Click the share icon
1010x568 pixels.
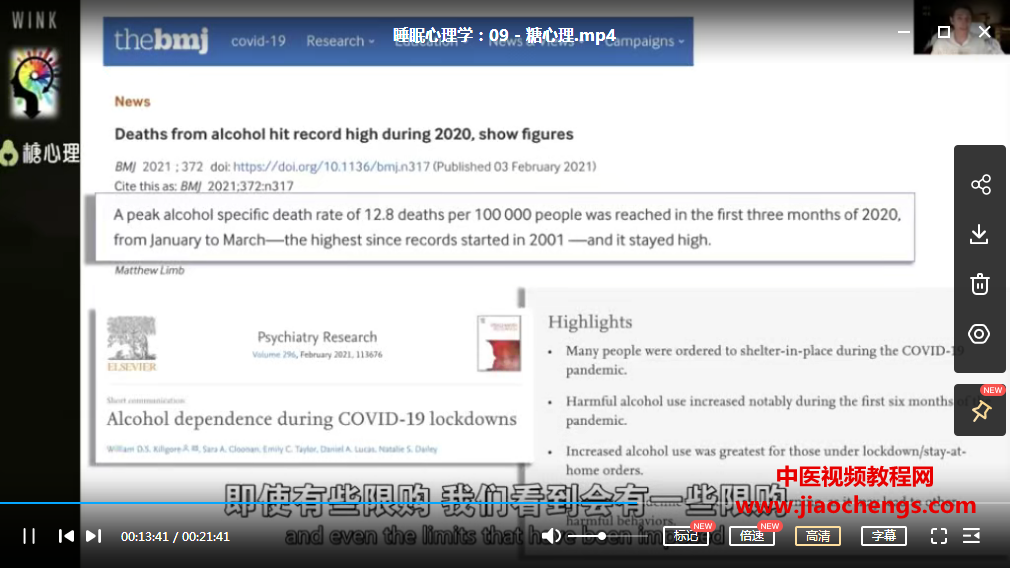click(980, 185)
